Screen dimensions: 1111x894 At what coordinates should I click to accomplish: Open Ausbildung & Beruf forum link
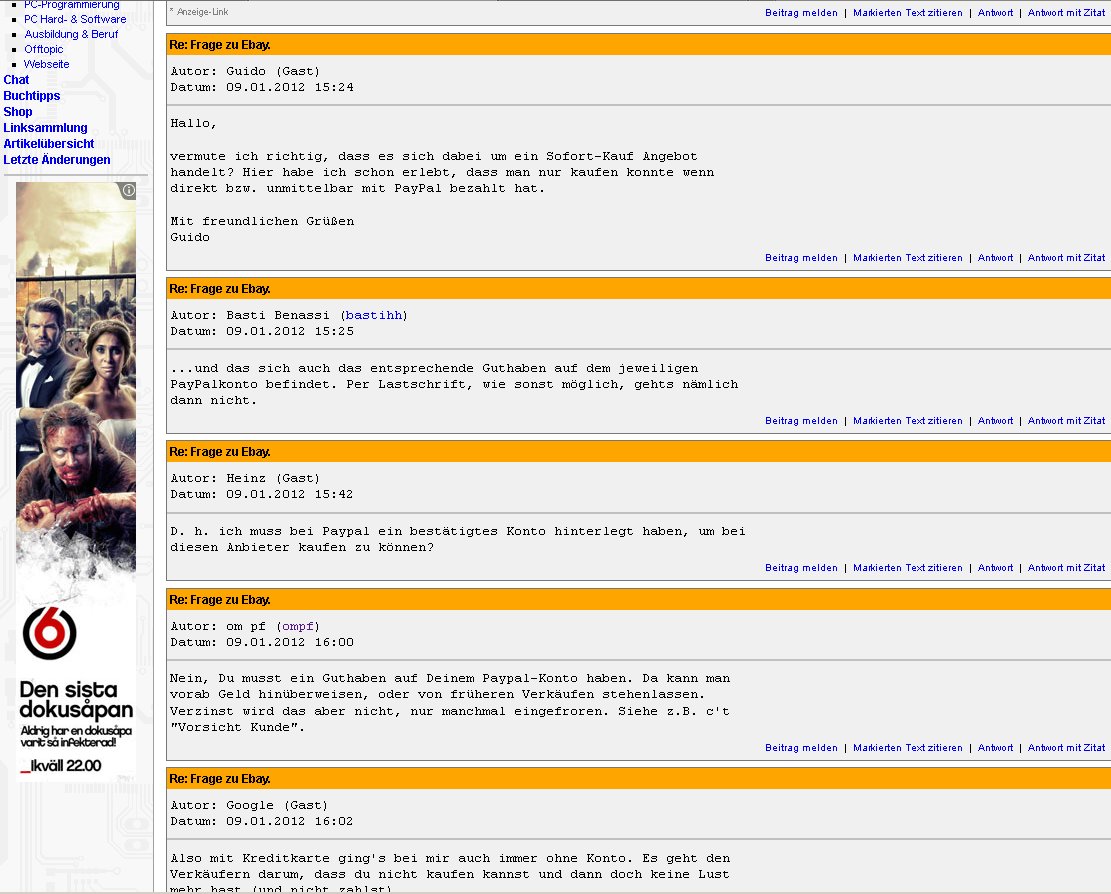[71, 34]
